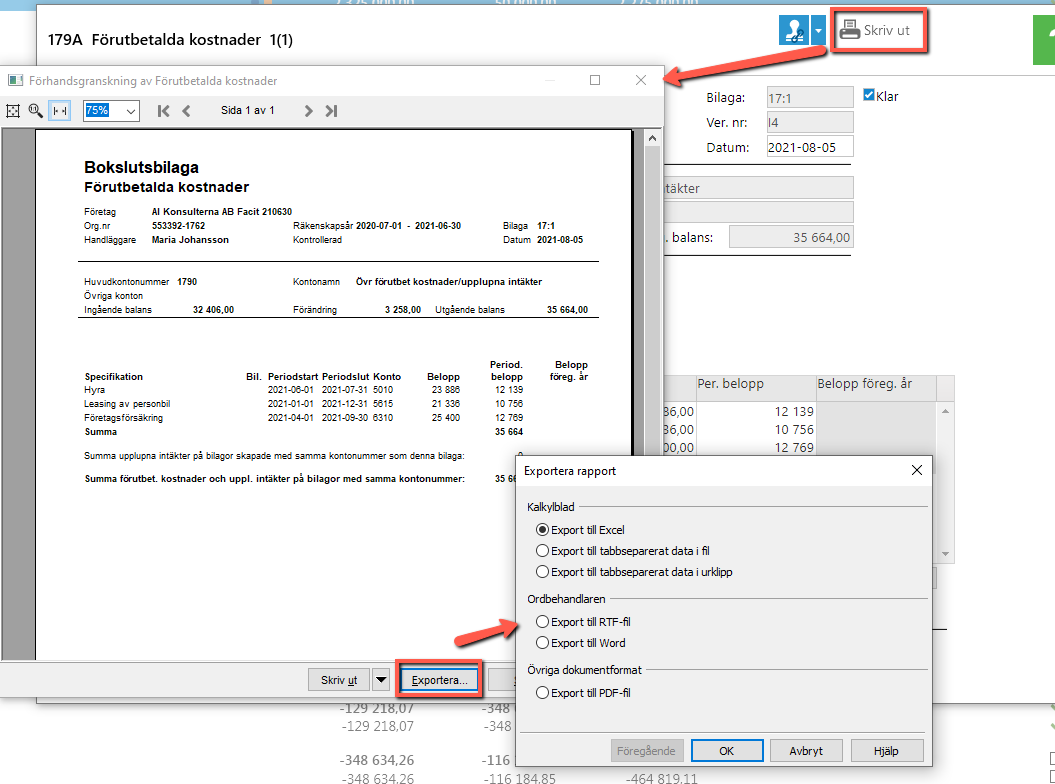This screenshot has height=784, width=1055.
Task: Click Avbryt in the Exportera rapport dialog
Action: click(x=806, y=750)
